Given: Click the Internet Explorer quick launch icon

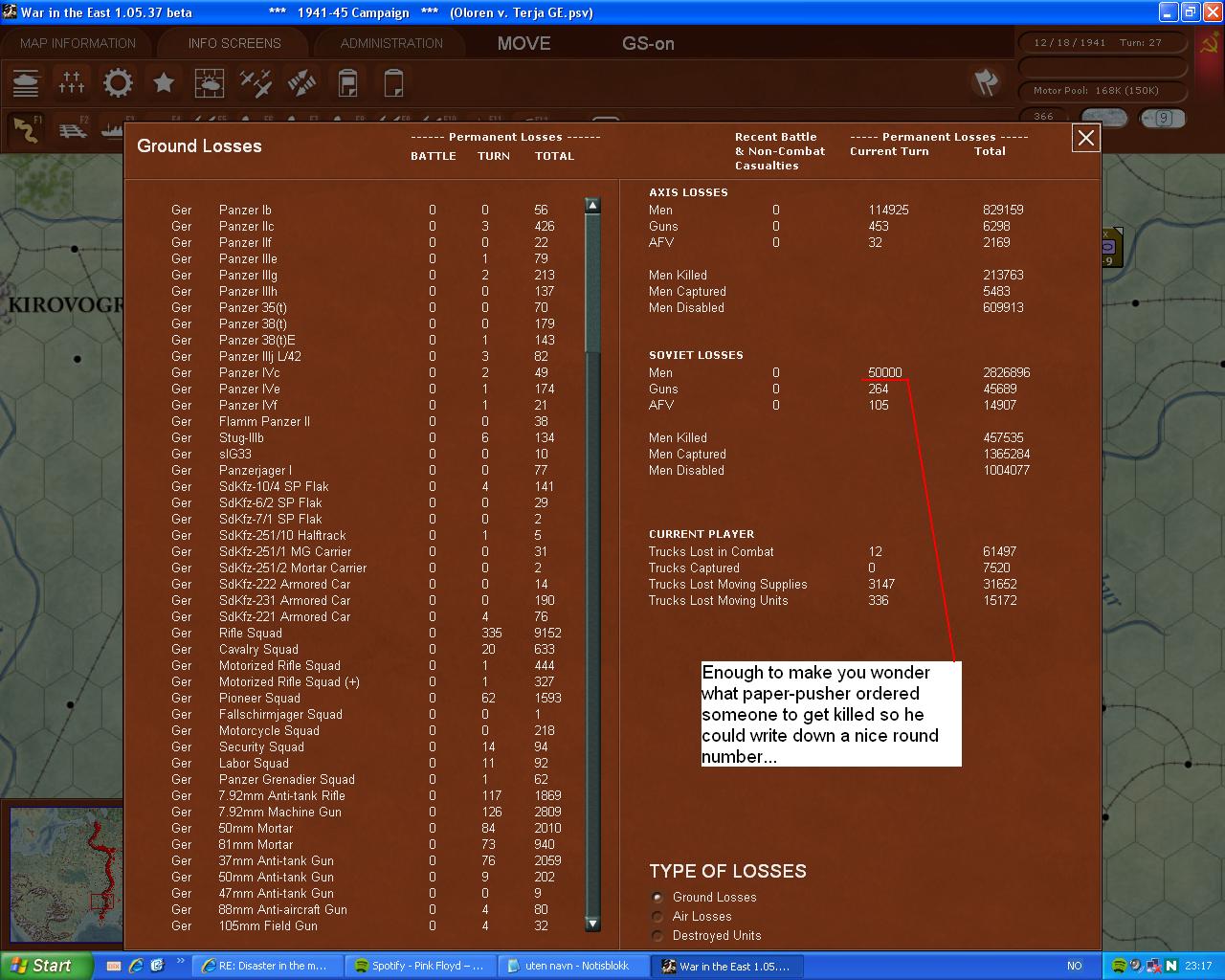Looking at the screenshot, I should [x=137, y=966].
